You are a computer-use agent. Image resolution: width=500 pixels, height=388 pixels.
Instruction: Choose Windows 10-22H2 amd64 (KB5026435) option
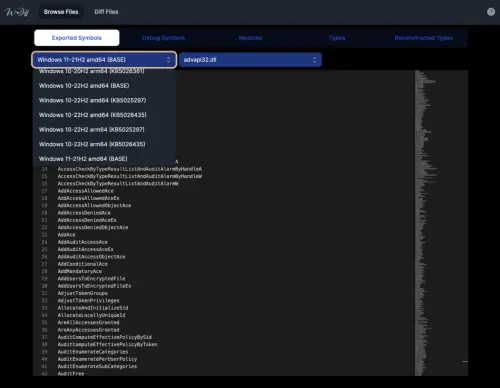click(104, 115)
